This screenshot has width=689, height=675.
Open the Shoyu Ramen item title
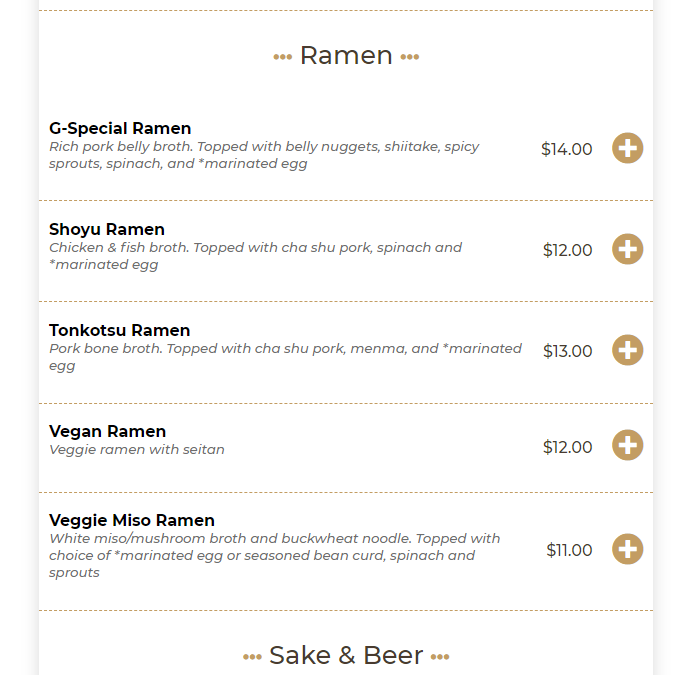107,229
